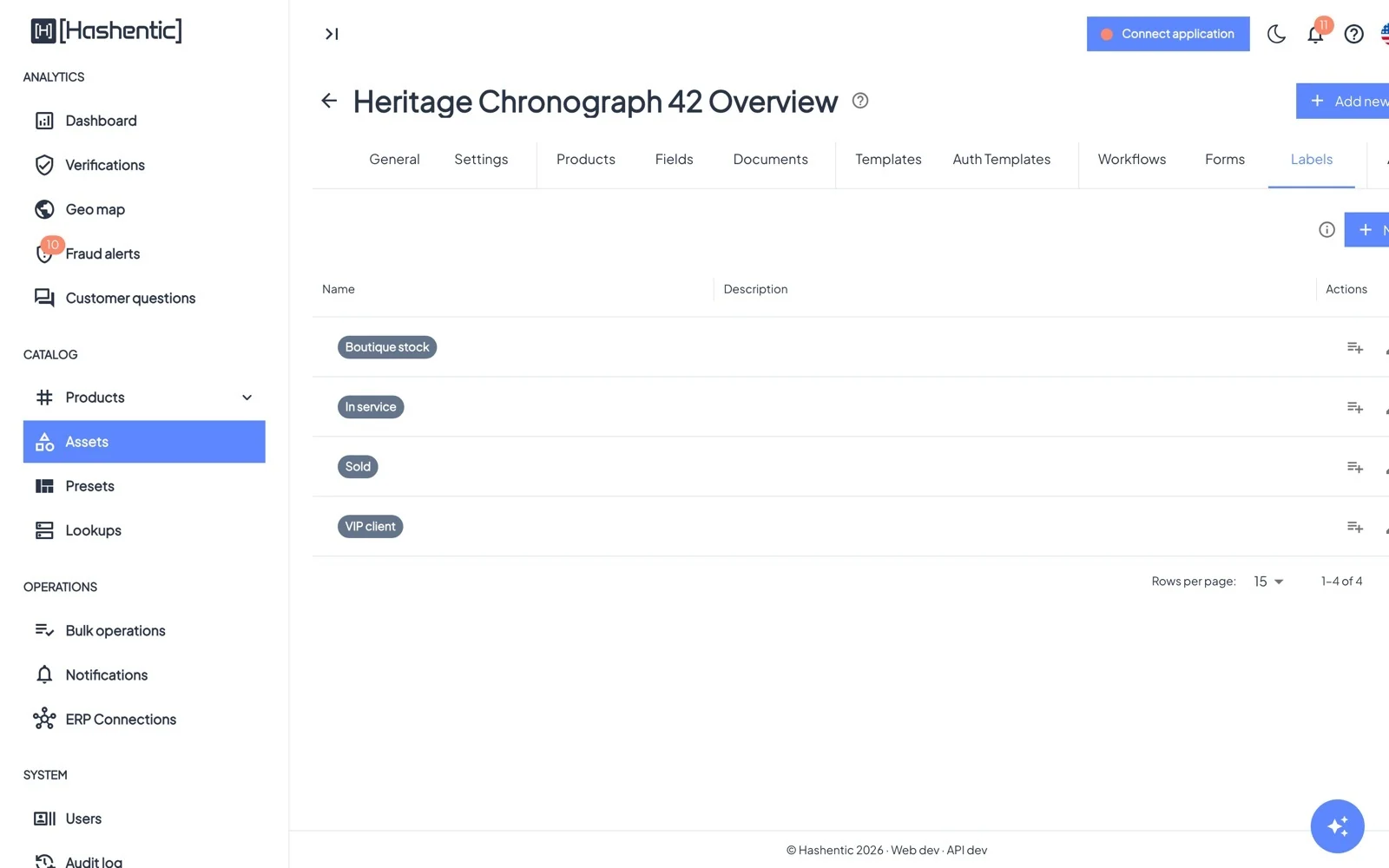Switch to the Settings tab
Image resolution: width=1389 pixels, height=868 pixels.
point(481,160)
